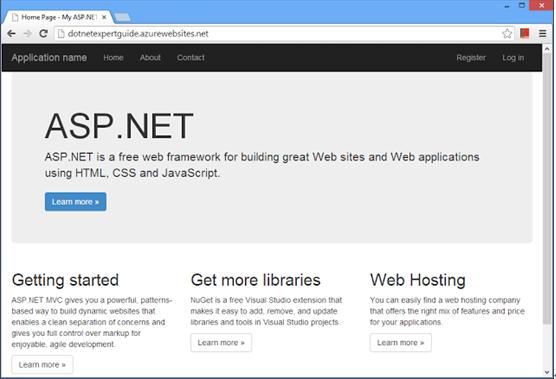Viewport: 556px width, 379px height.
Task: Open a new browser tab
Action: [123, 17]
